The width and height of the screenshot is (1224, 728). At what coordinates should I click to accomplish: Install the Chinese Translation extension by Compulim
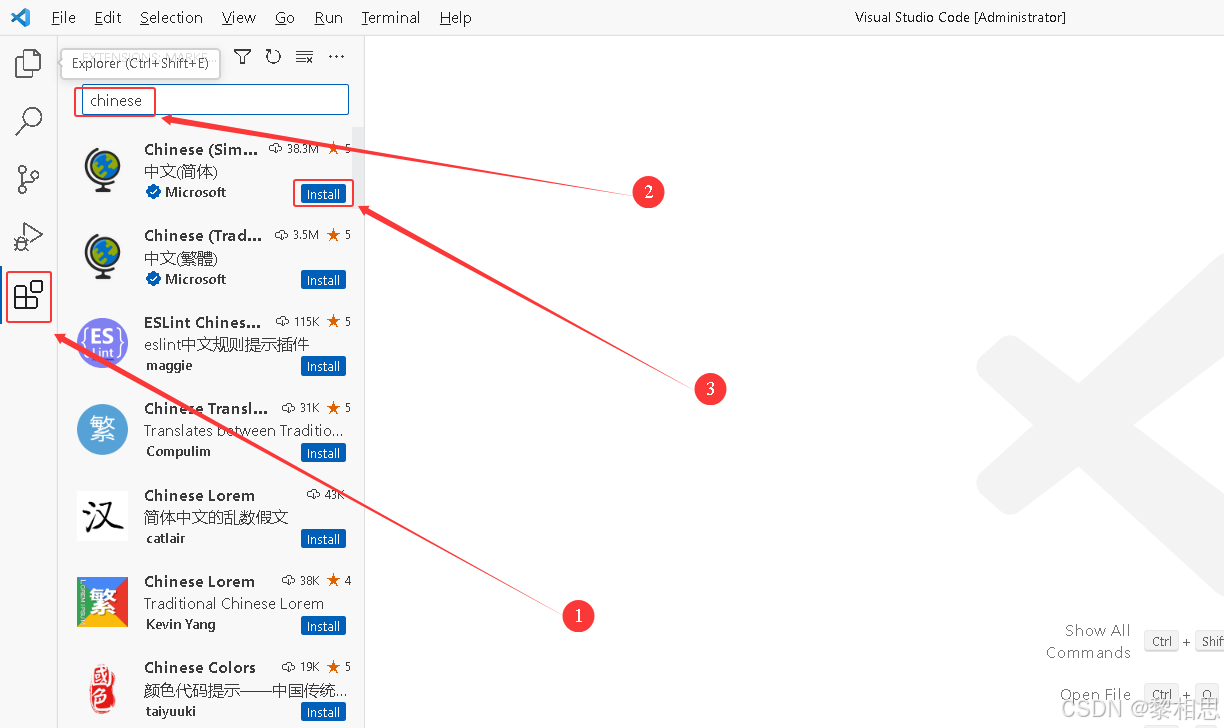pyautogui.click(x=323, y=453)
